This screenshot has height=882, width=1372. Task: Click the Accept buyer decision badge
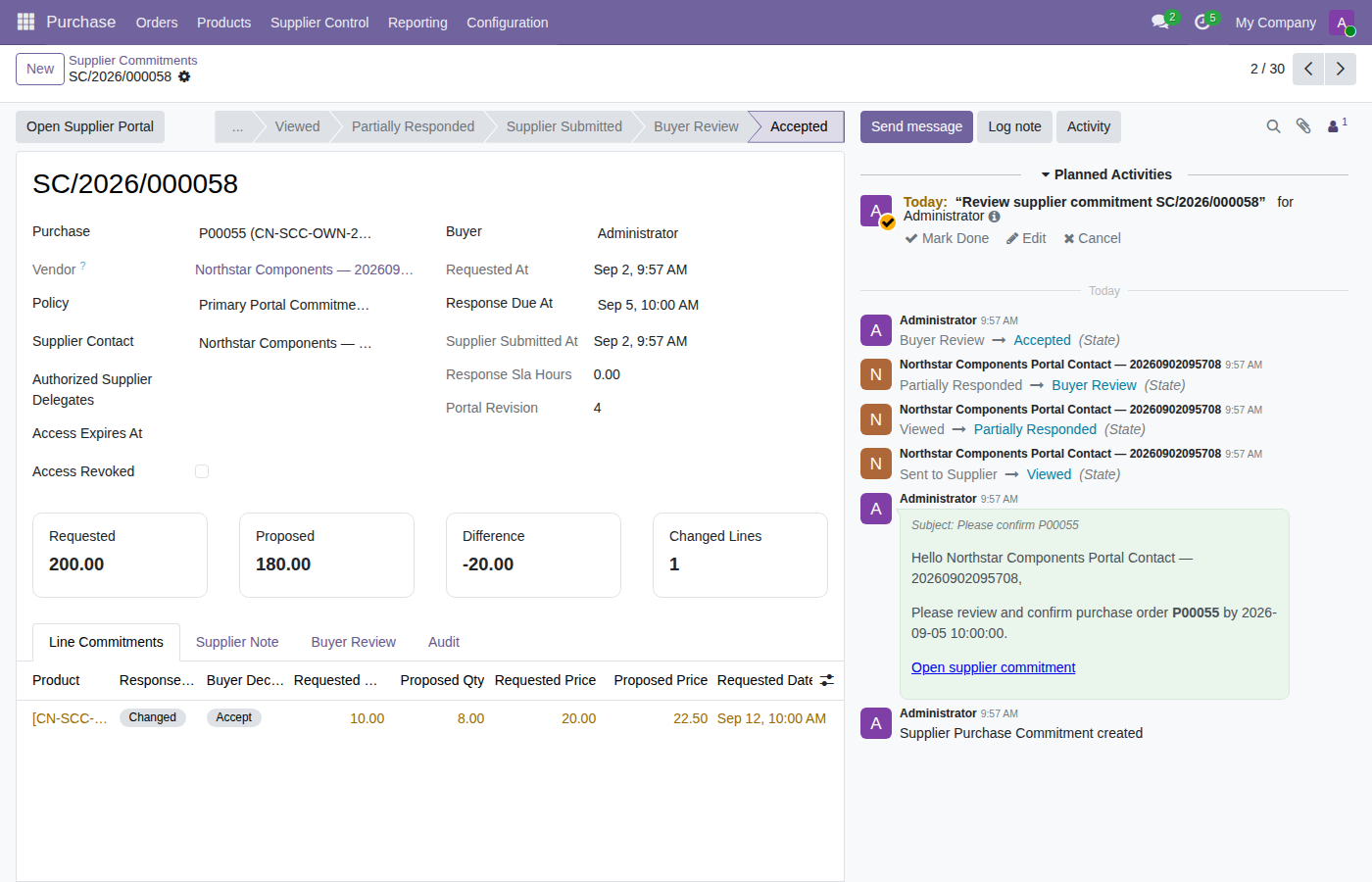pos(234,717)
